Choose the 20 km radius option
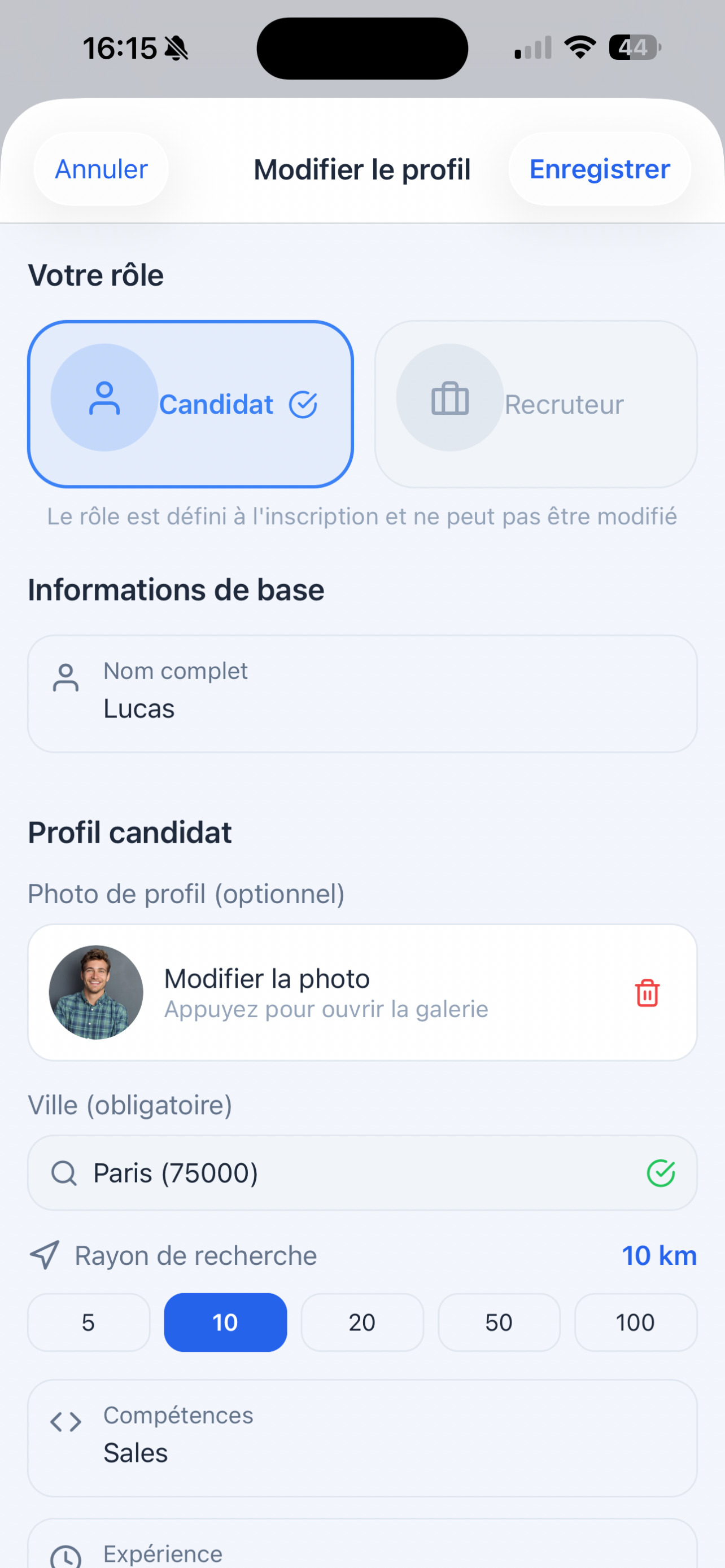The image size is (725, 1568). [x=362, y=1322]
